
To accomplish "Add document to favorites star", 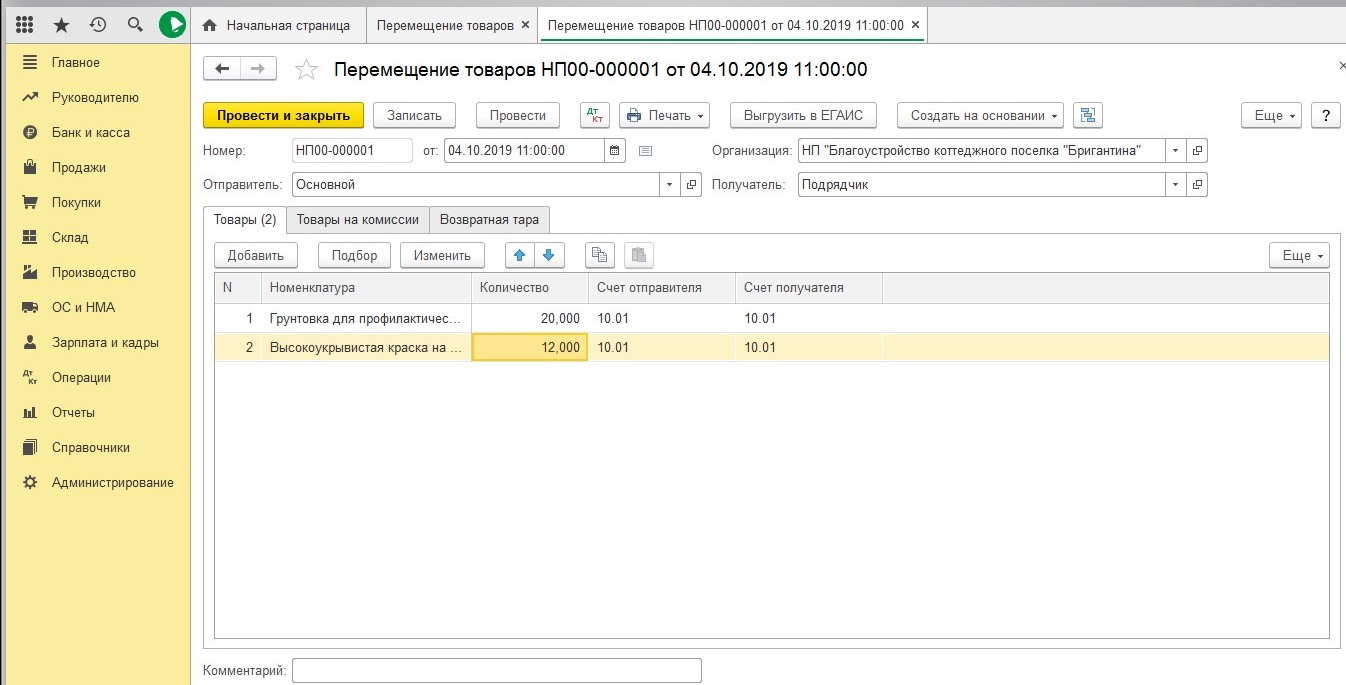I will point(307,70).
